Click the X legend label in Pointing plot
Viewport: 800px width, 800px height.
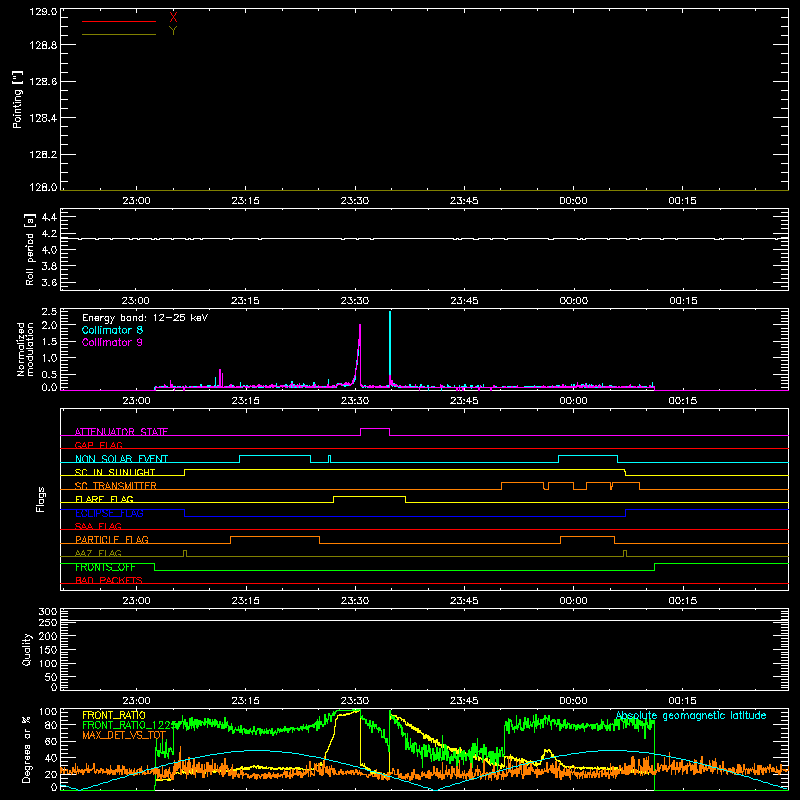pos(173,18)
